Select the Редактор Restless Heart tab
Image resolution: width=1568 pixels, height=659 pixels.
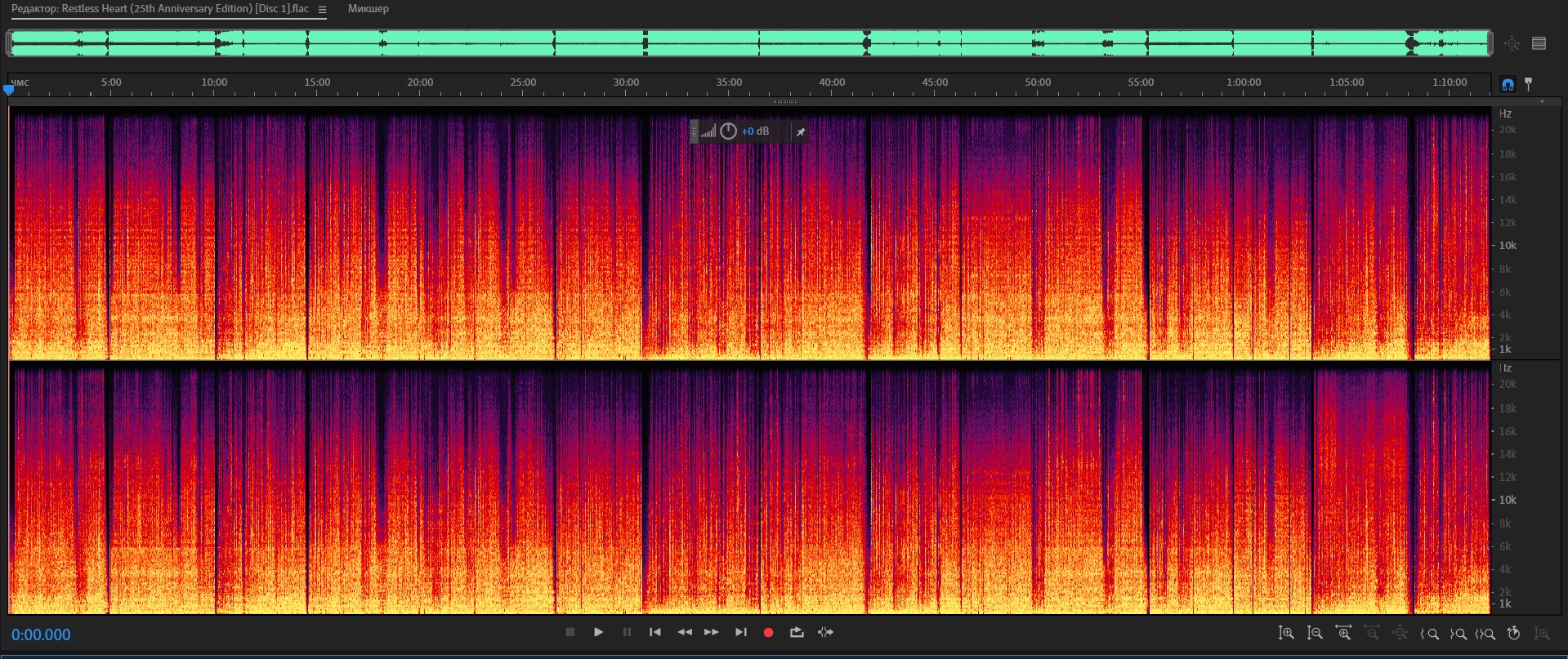click(159, 9)
